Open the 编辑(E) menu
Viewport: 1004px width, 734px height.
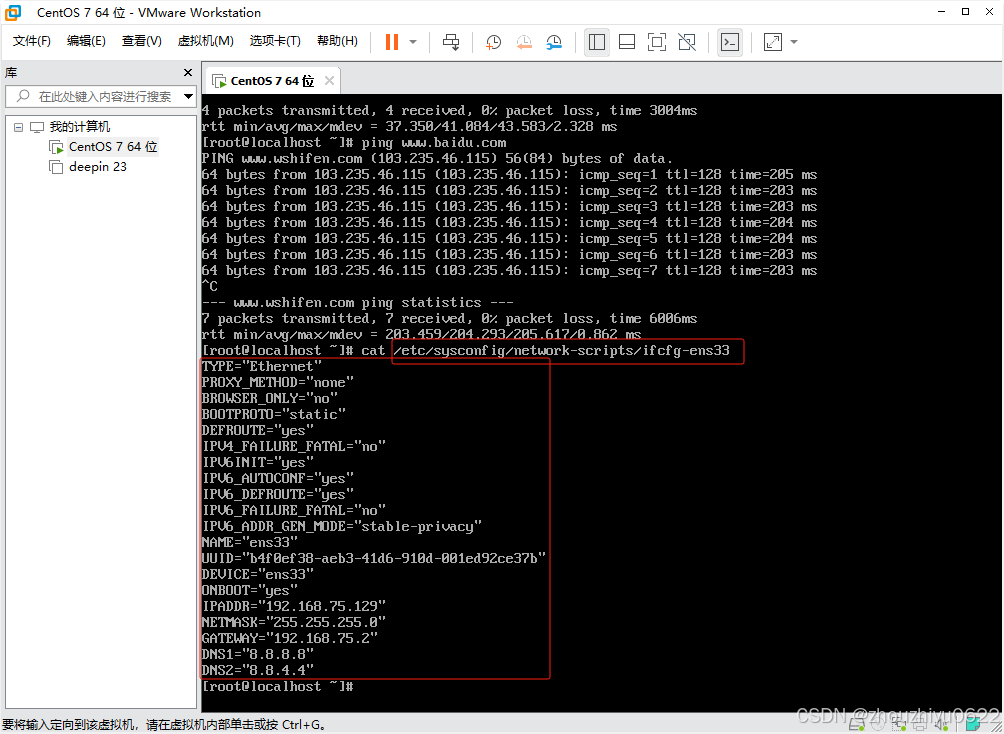(86, 41)
